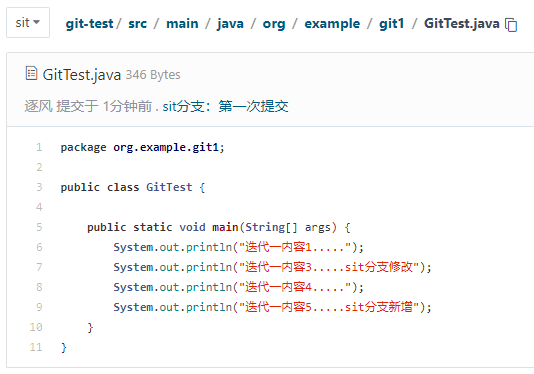Go to example folder breadcrumb
This screenshot has height=374, width=534.
click(x=332, y=24)
